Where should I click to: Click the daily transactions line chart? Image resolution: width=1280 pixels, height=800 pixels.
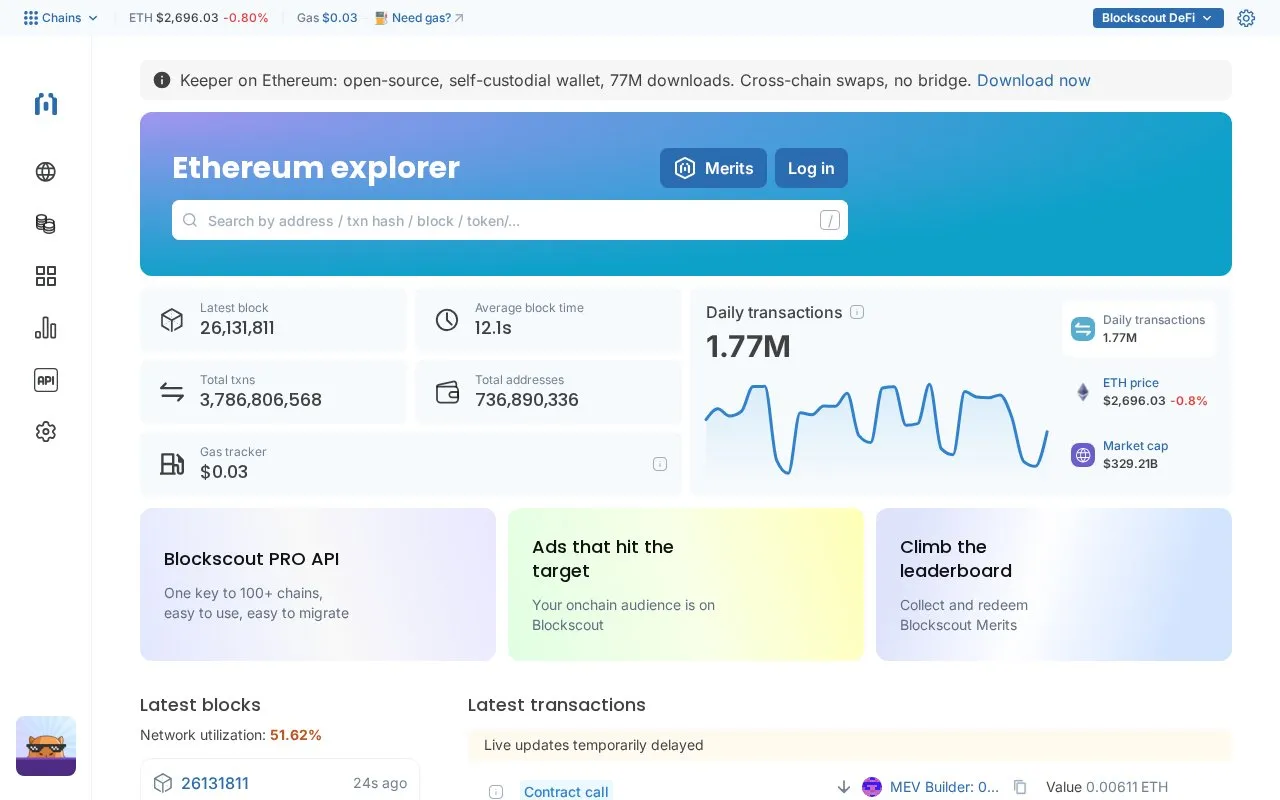click(x=877, y=428)
